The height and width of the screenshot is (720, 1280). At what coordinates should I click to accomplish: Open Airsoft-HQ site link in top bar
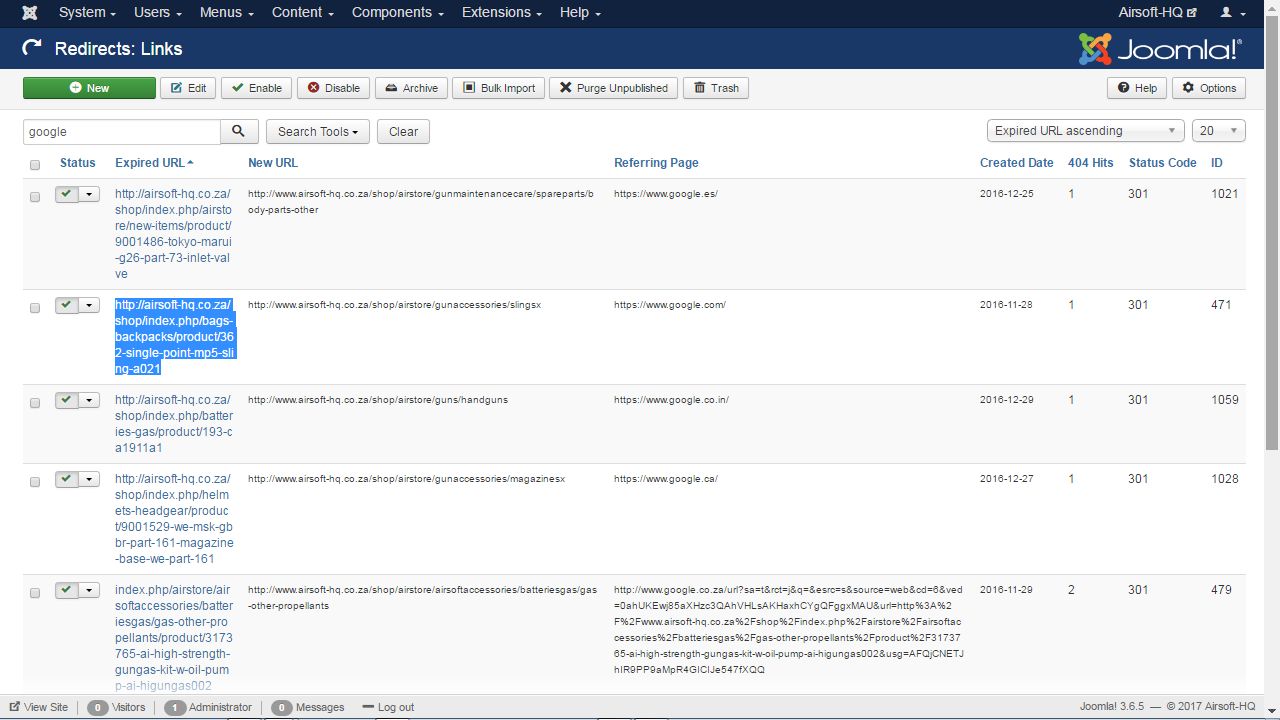click(1157, 12)
